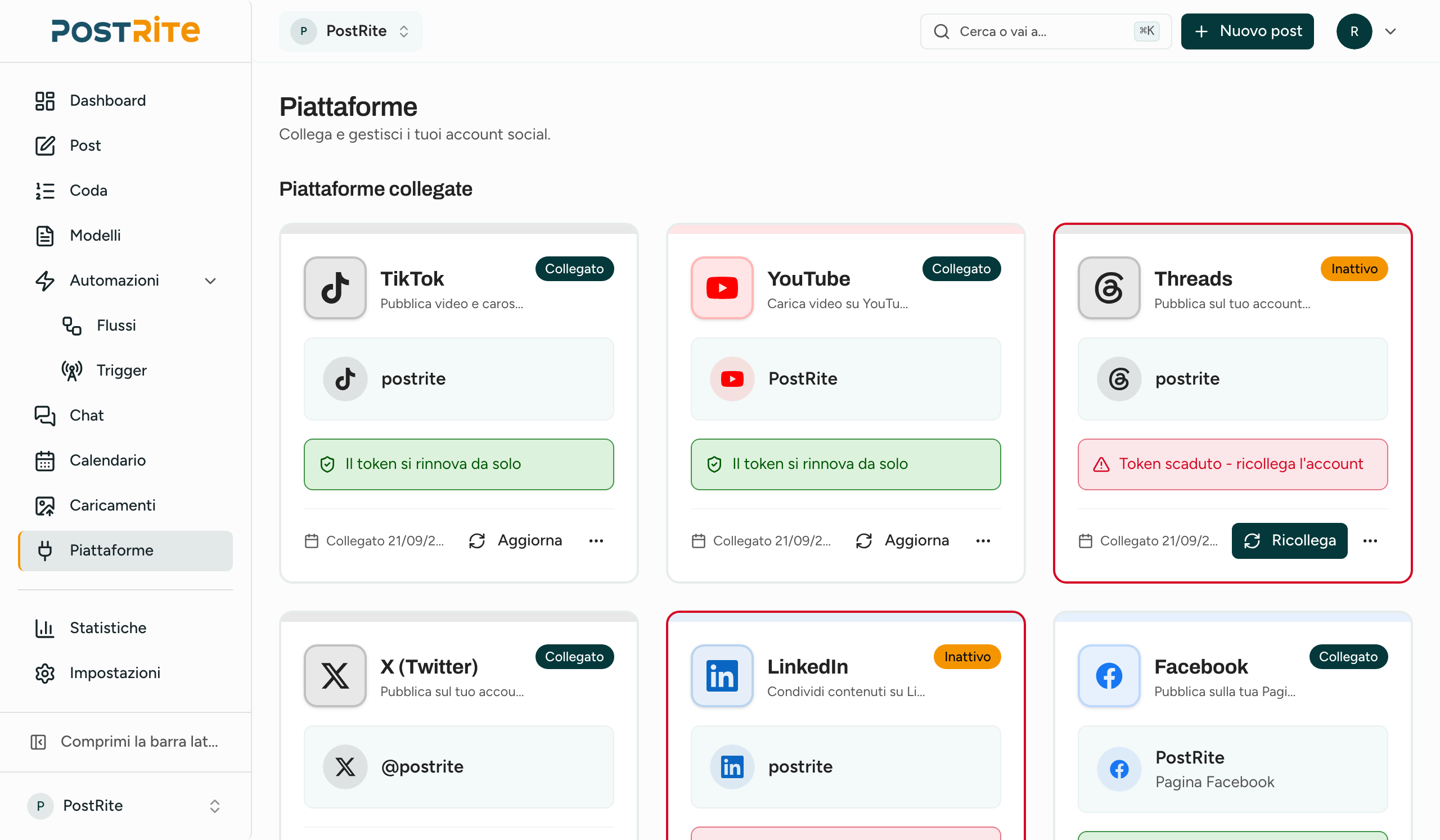This screenshot has height=840, width=1440.
Task: Click Aggiorna on the YouTube card
Action: coord(902,541)
